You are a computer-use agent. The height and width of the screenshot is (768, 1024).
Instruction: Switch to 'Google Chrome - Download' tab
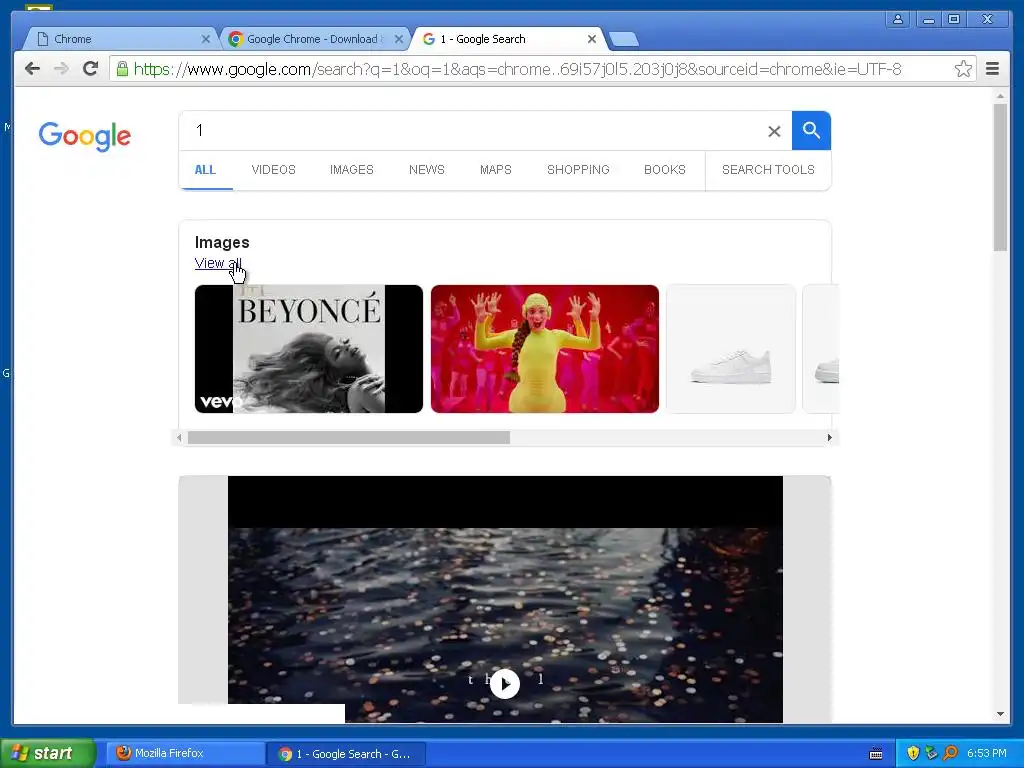(313, 39)
